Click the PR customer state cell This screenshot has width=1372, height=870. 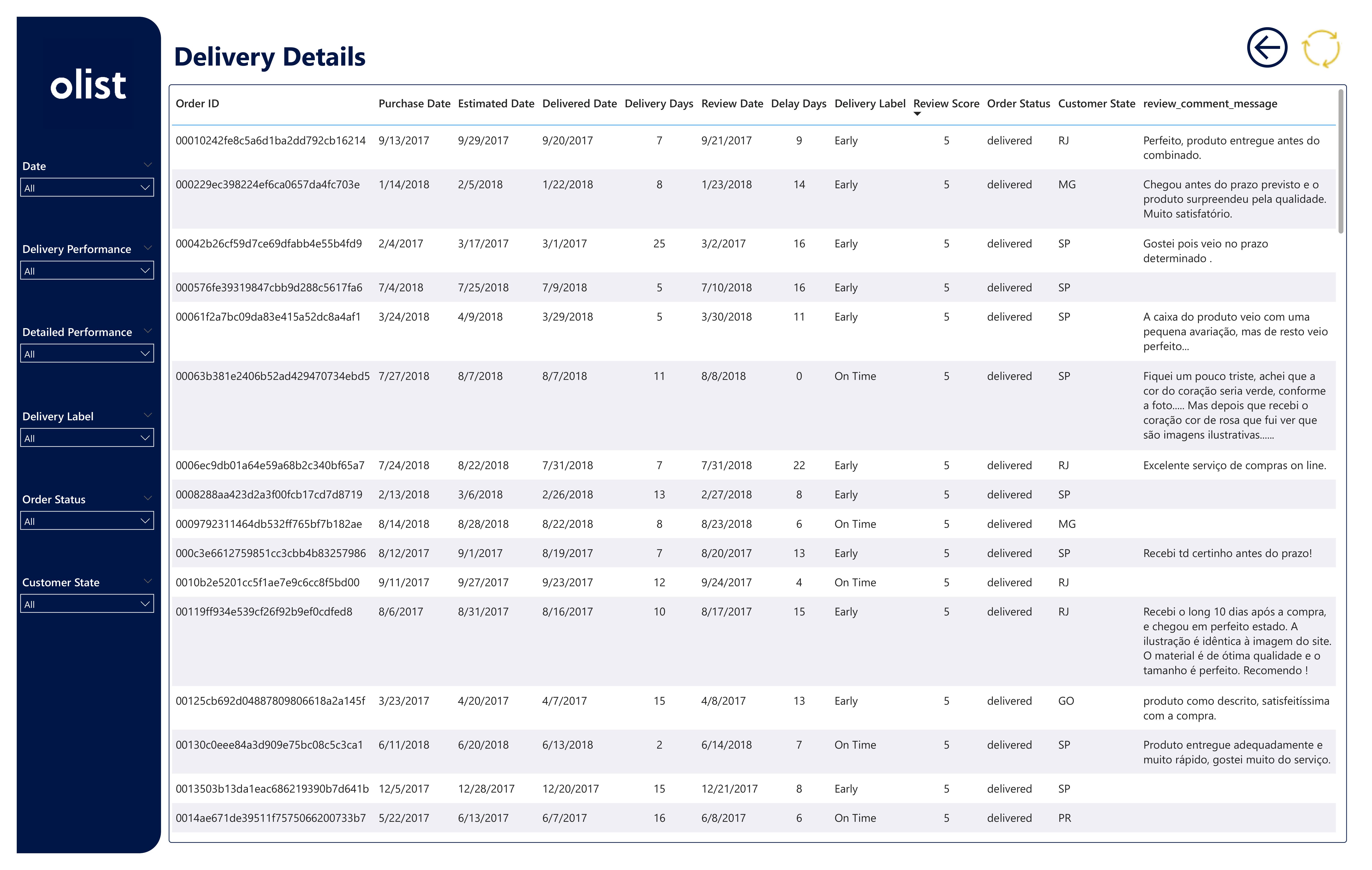[1064, 818]
